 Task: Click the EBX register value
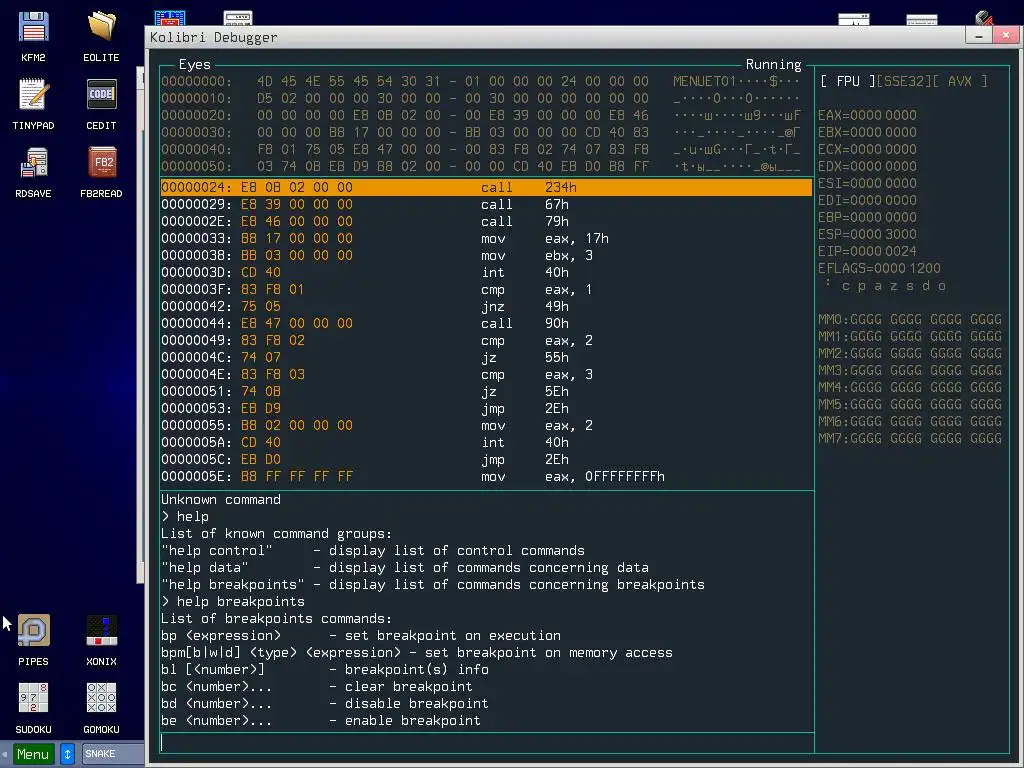click(x=867, y=132)
